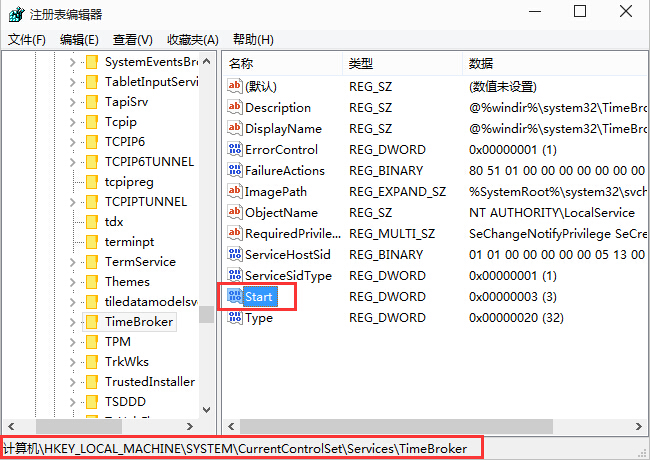Click the folder icon of TPM key
The image size is (650, 460).
[x=92, y=341]
